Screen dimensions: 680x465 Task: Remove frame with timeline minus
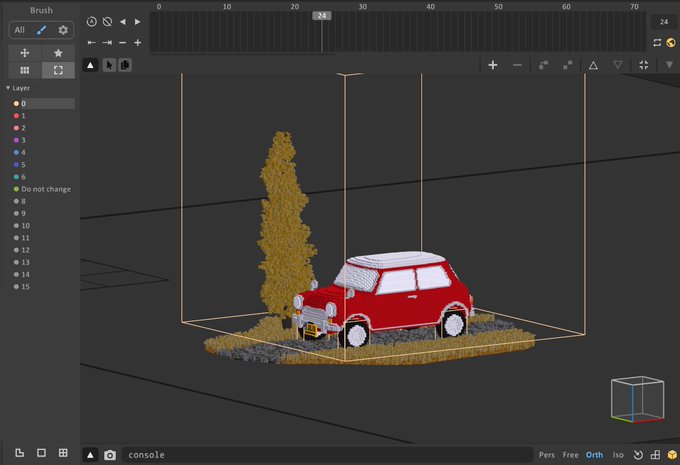(x=123, y=43)
